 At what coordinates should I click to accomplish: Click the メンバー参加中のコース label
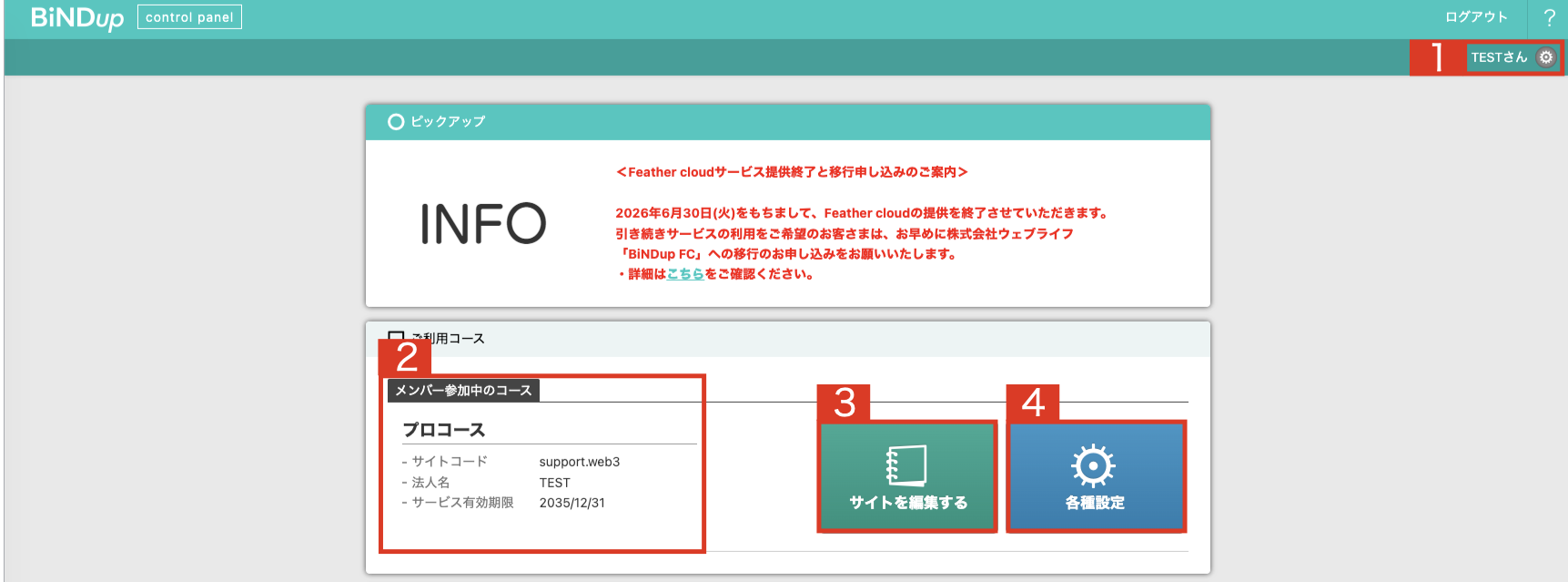pos(463,391)
